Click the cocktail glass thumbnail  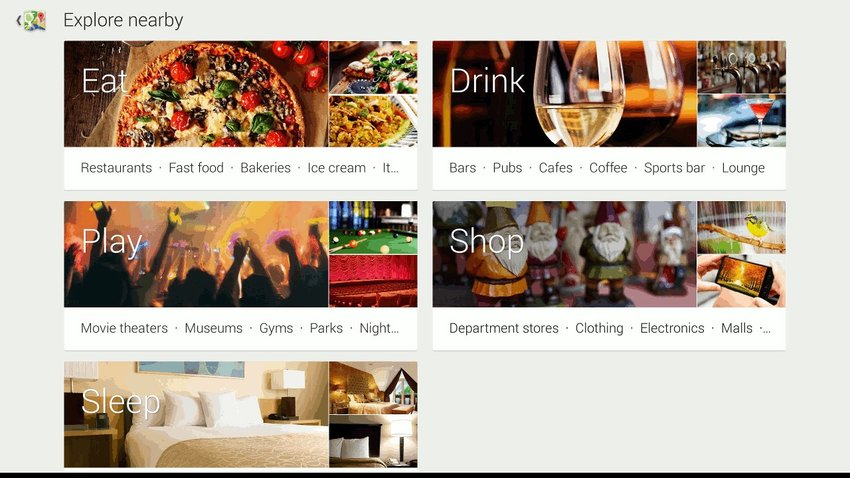click(742, 121)
